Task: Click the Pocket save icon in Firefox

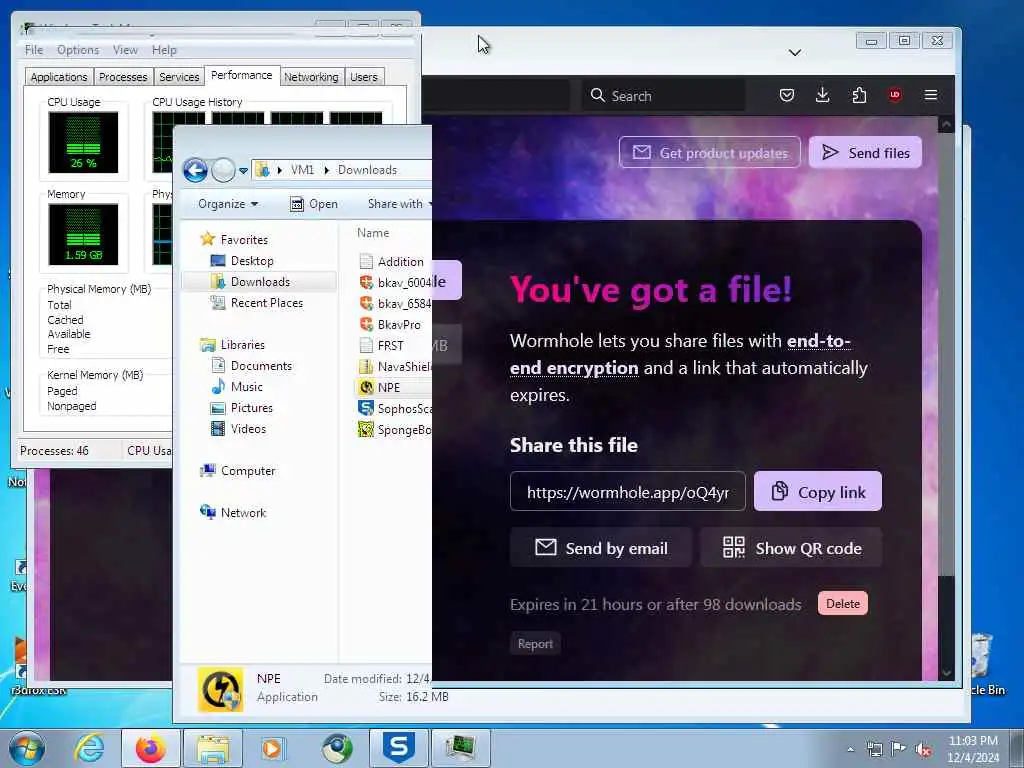Action: point(787,95)
